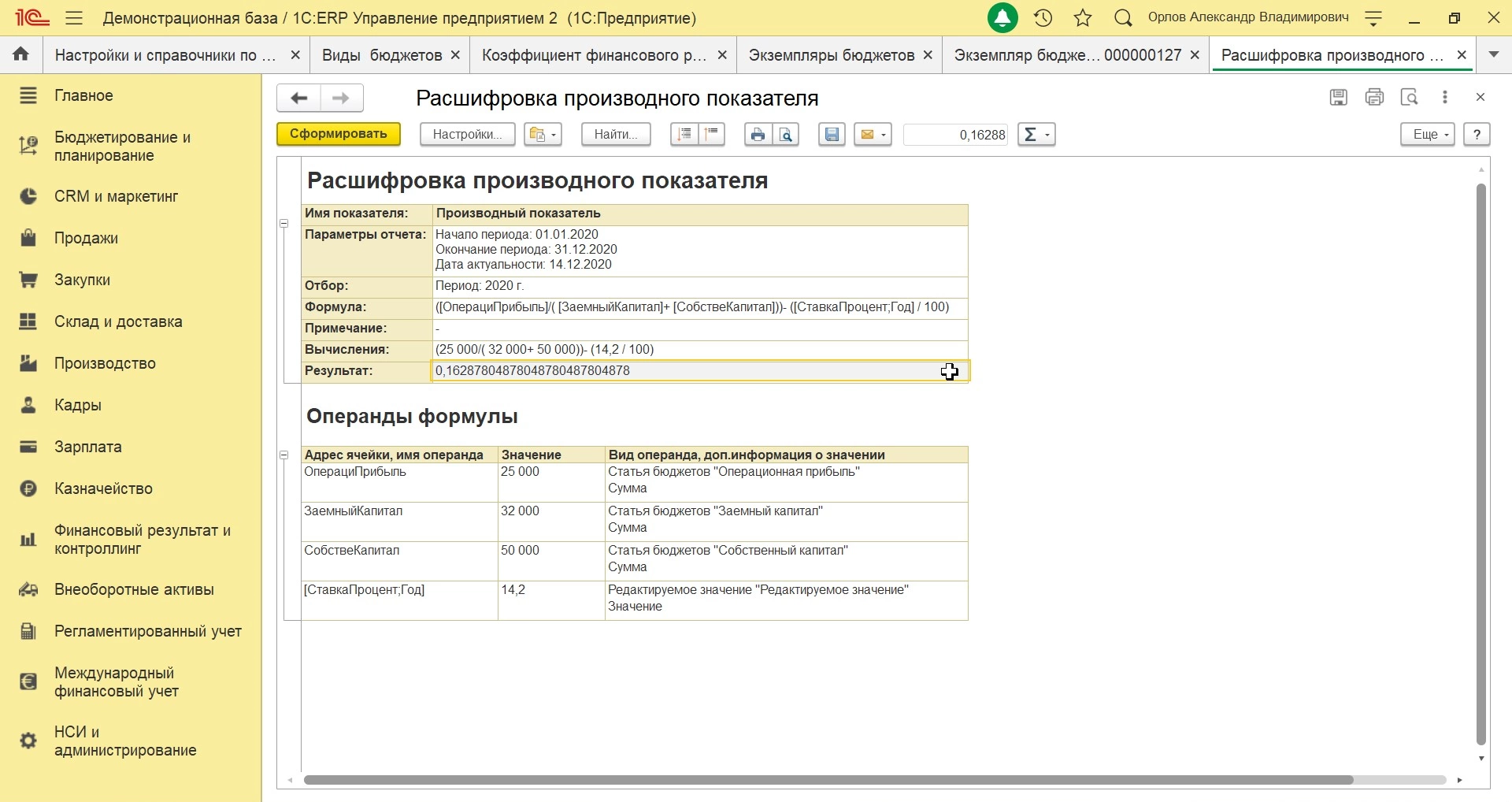1512x802 pixels.
Task: Click the Настройки... button
Action: tap(468, 135)
